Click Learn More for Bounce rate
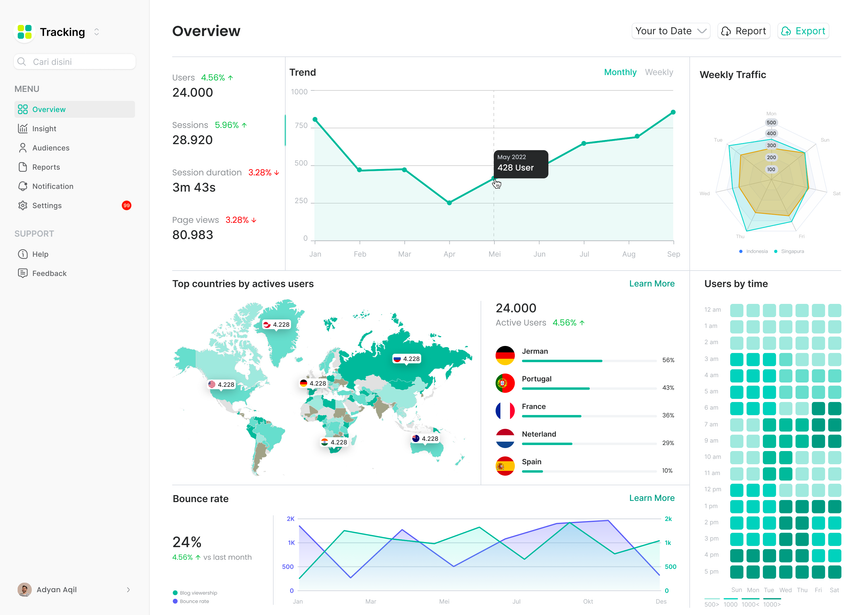 652,498
